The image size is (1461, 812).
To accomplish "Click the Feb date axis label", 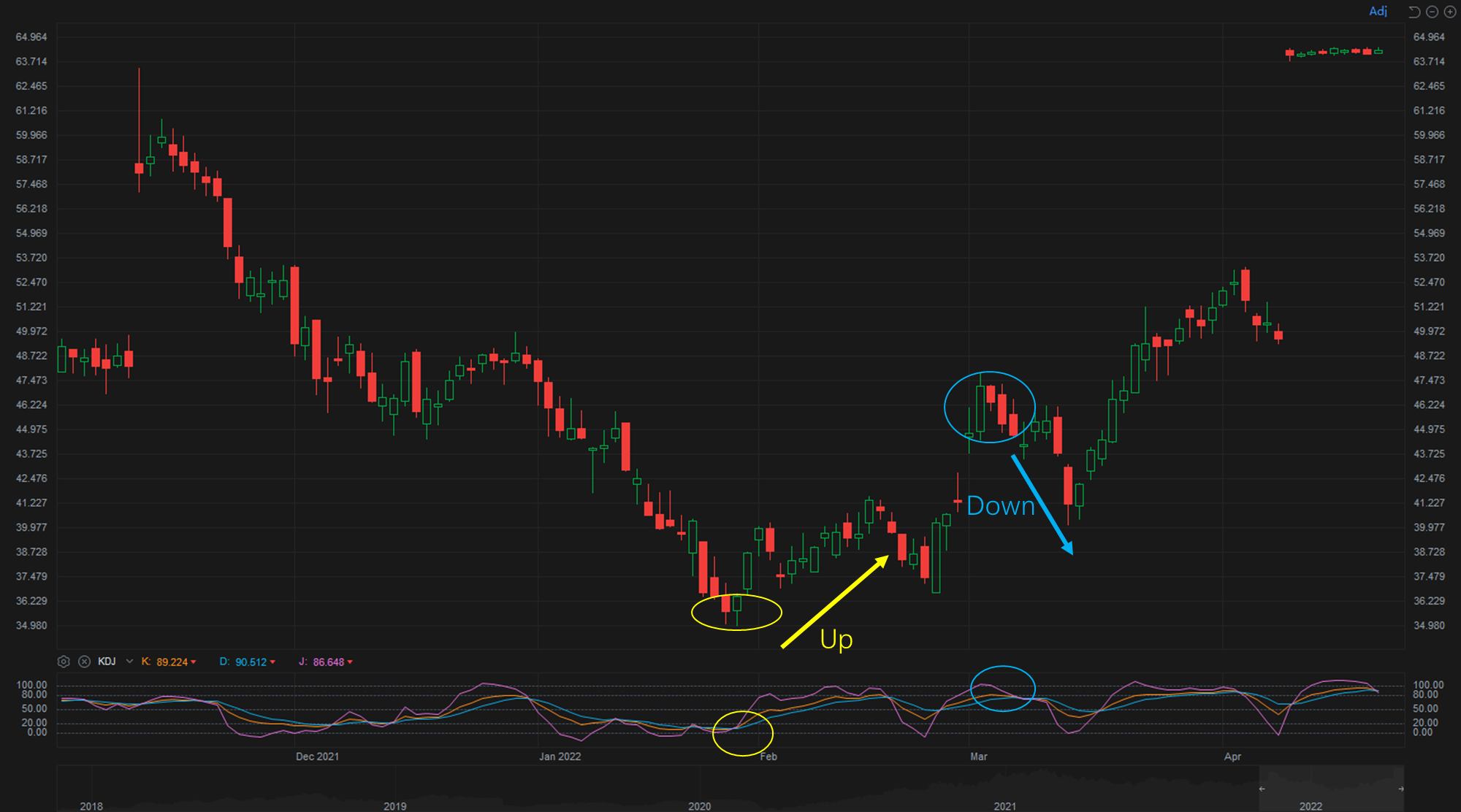I will pyautogui.click(x=768, y=757).
